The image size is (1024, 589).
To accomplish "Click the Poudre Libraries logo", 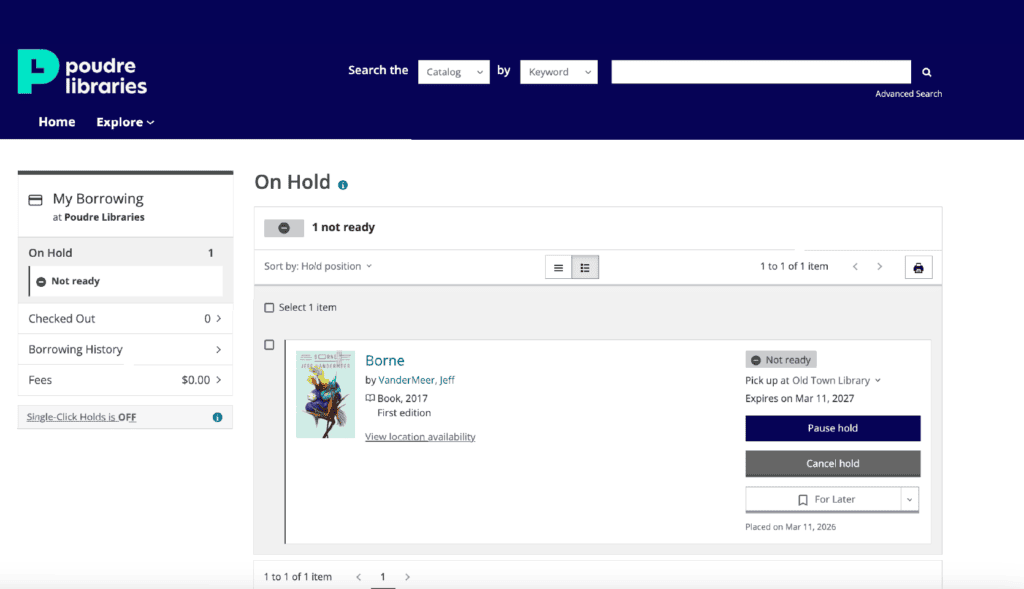I will (82, 72).
